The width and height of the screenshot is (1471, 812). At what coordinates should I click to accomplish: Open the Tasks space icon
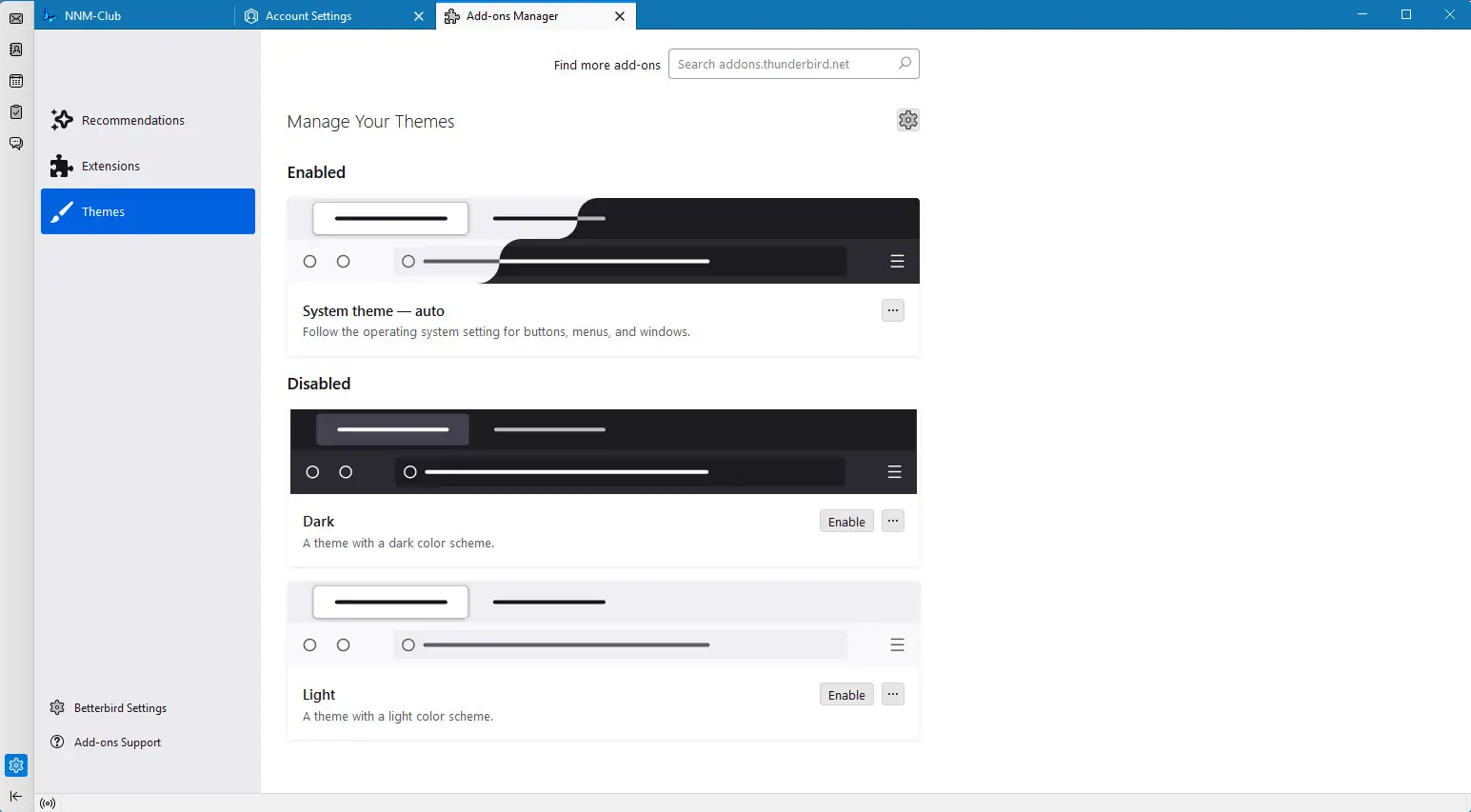16,112
